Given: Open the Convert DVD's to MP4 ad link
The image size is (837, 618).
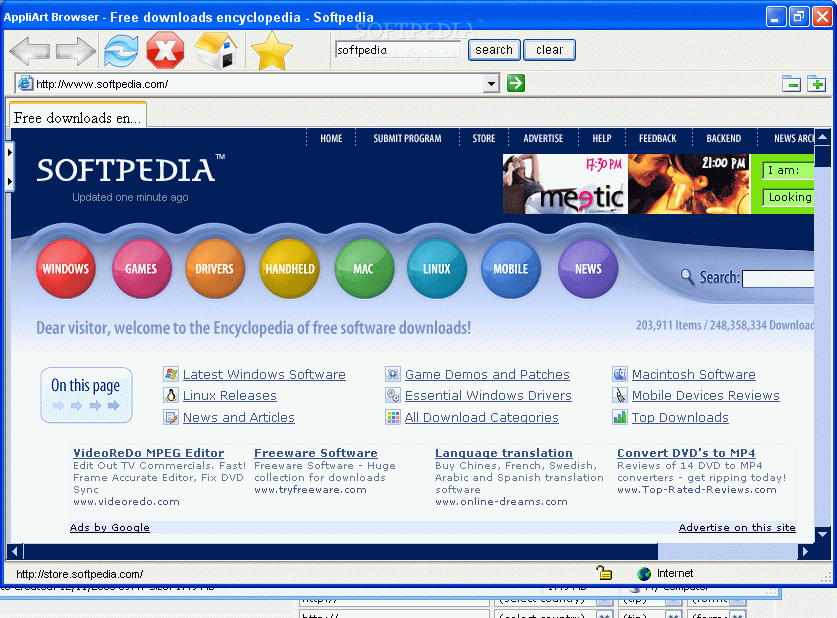Looking at the screenshot, I should (686, 453).
